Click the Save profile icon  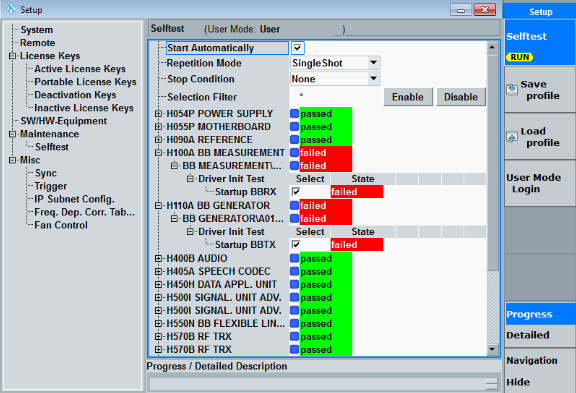pos(512,90)
